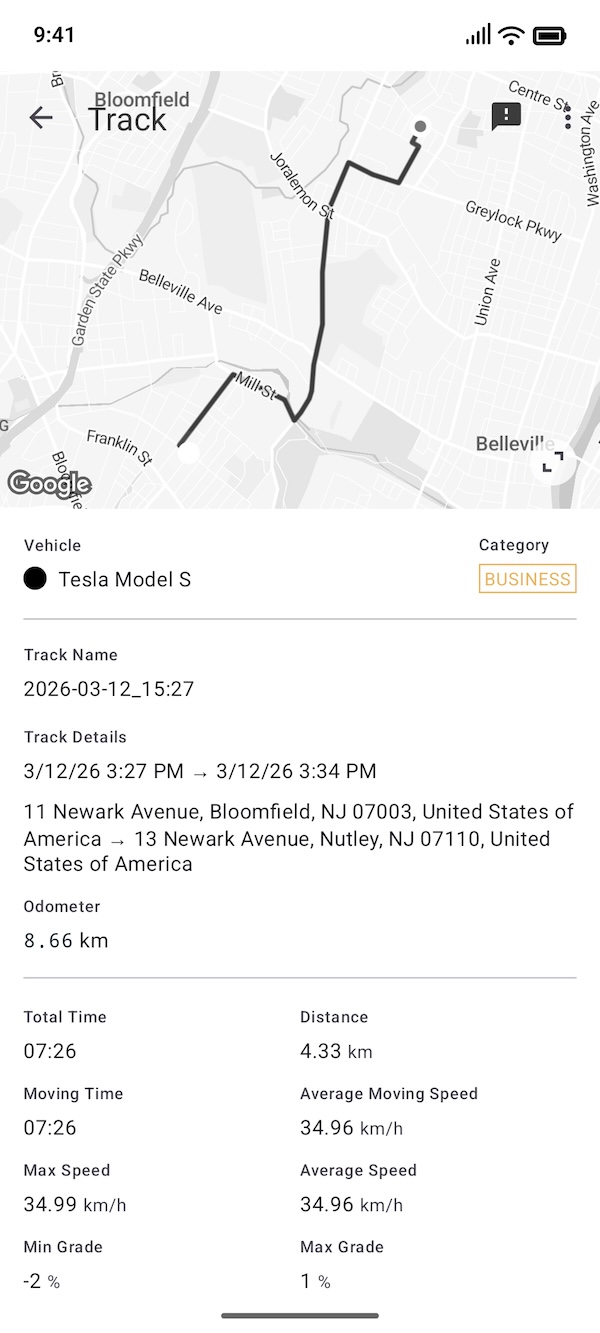Tap the track start marker near Franklin St
Image resolution: width=600 pixels, height=1333 pixels.
coord(188,455)
